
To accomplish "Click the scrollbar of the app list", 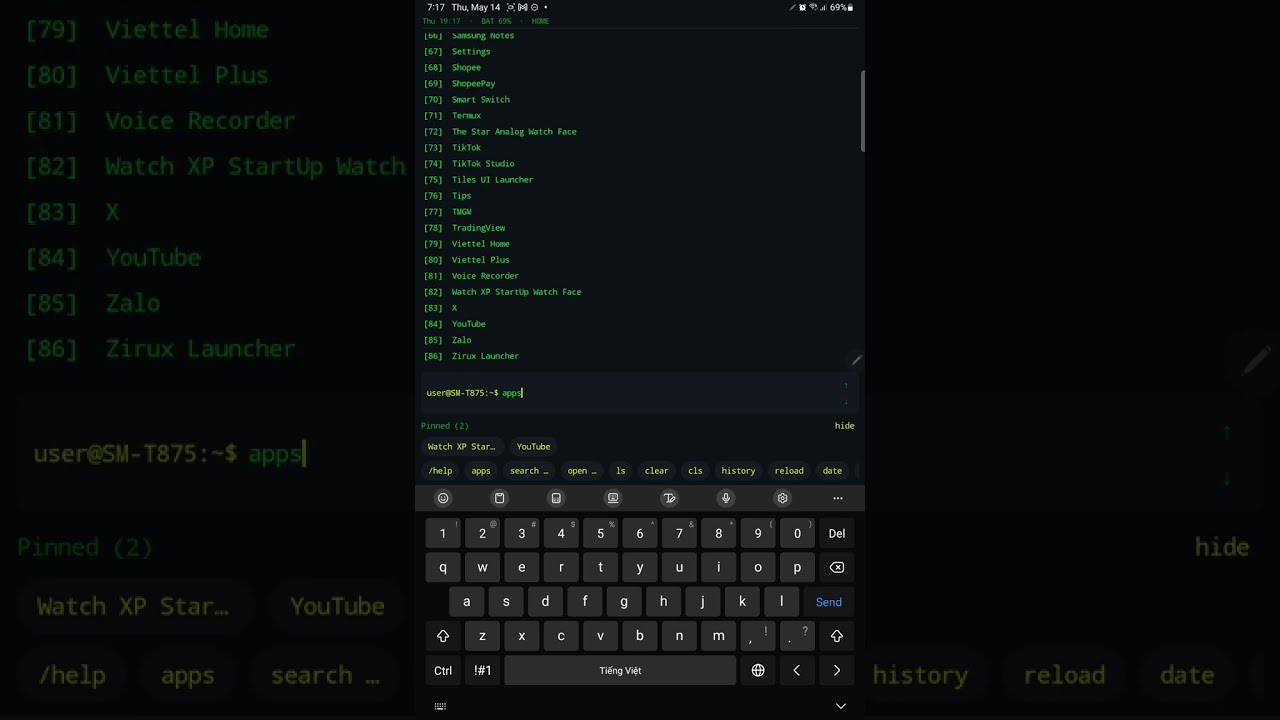I will coord(862,111).
